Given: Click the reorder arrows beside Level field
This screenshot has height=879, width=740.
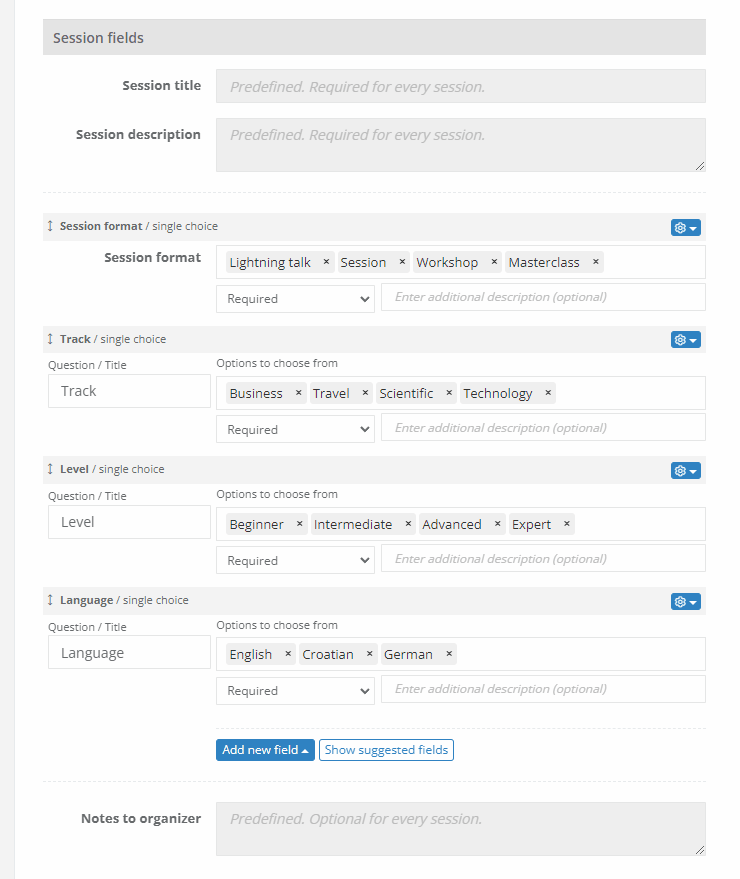Looking at the screenshot, I should coord(51,469).
